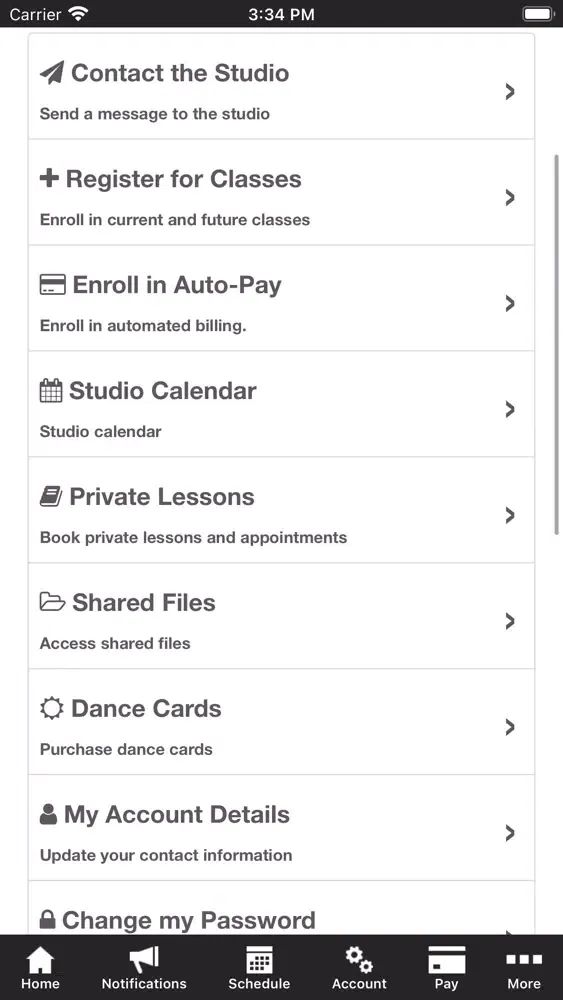Screen dimensions: 563x1000
Task: Tap the book icon for Private Lessons
Action: (51, 496)
